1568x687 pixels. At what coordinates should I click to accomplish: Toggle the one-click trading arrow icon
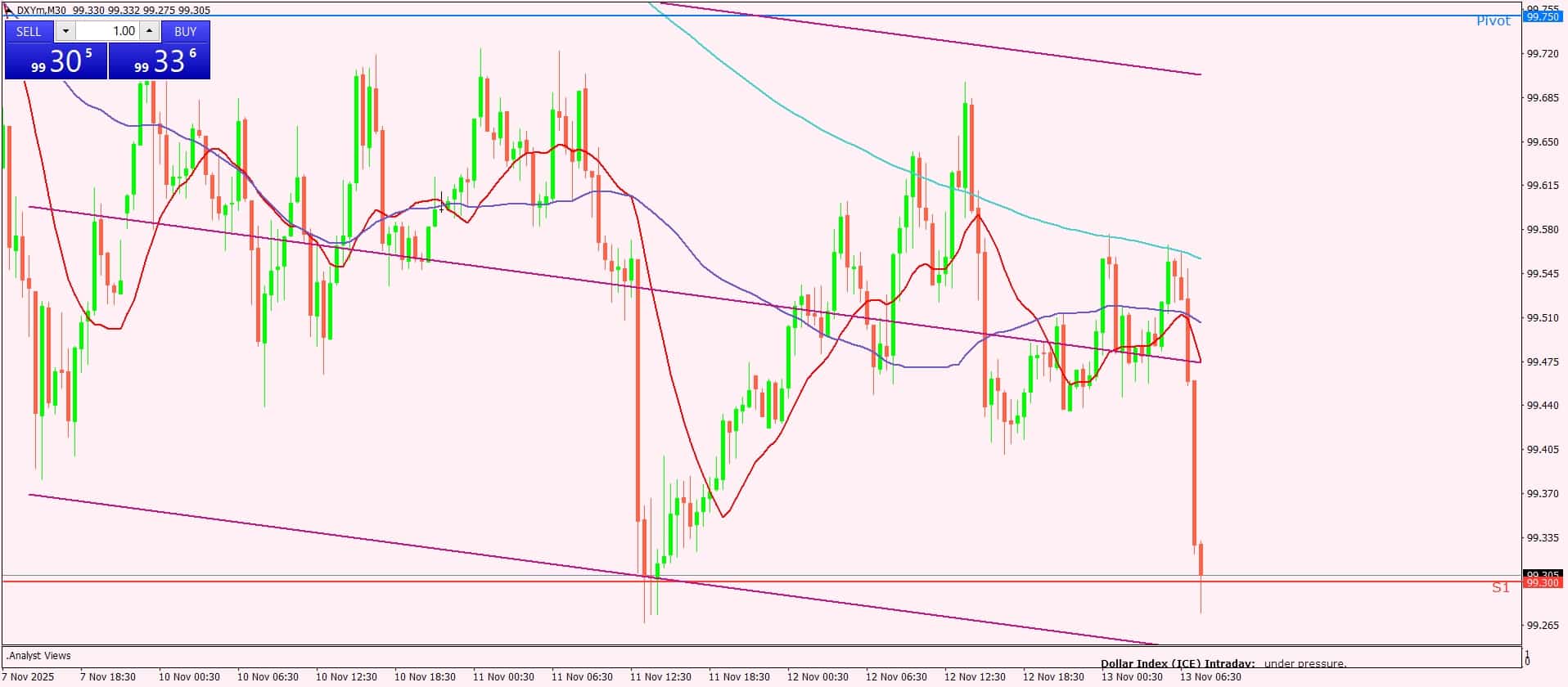8,10
